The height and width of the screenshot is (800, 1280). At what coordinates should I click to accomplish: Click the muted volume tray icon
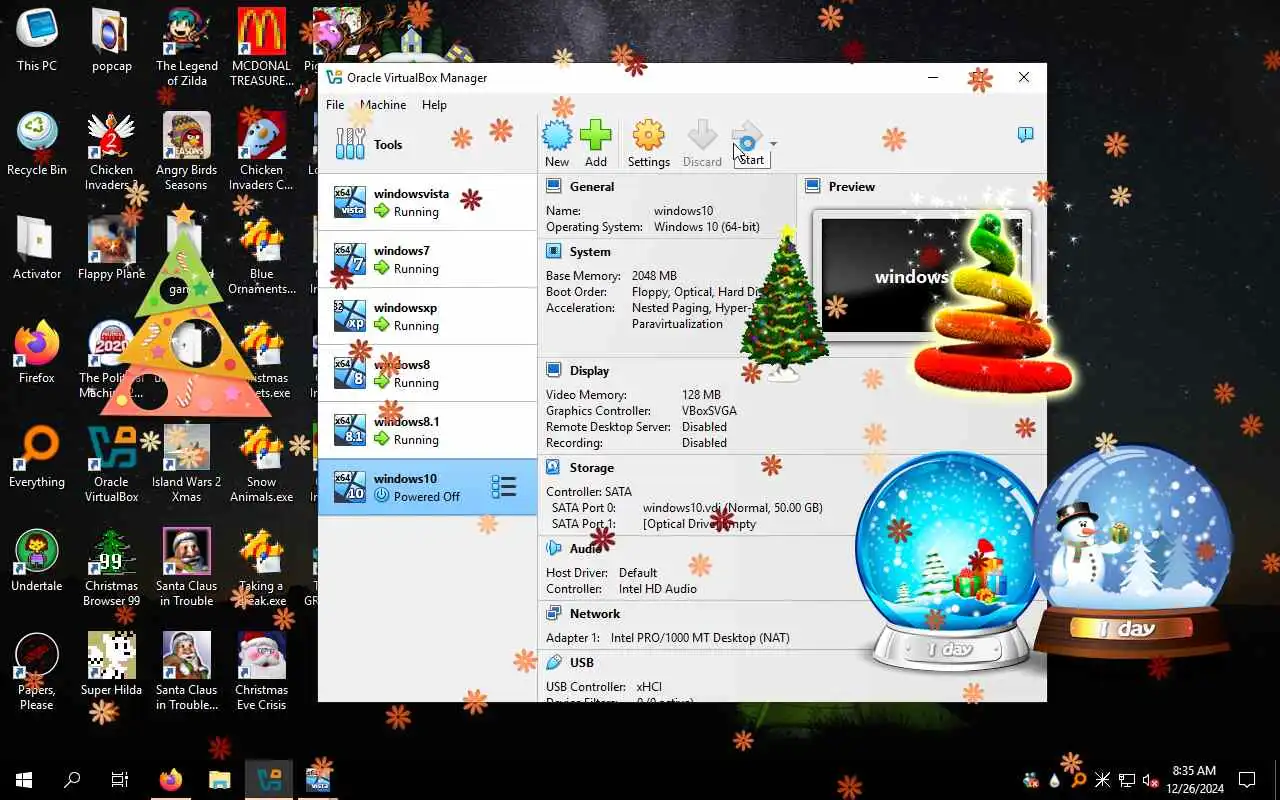click(1150, 780)
